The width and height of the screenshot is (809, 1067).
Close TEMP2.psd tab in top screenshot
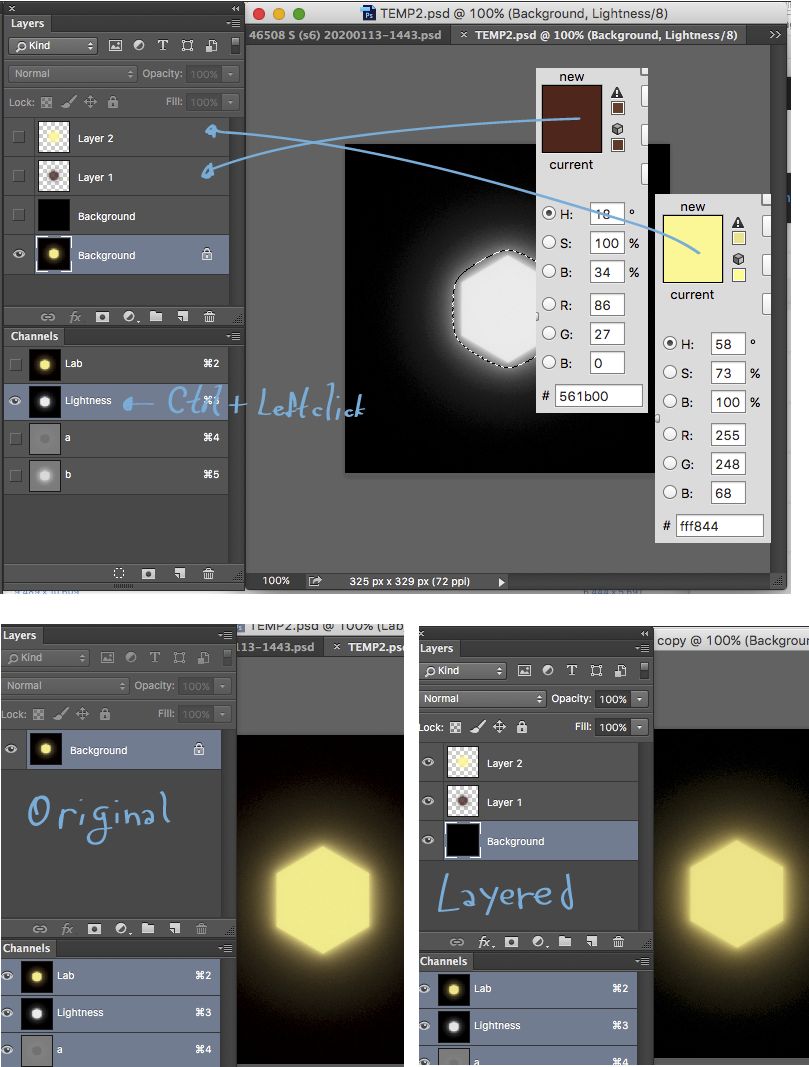(464, 35)
